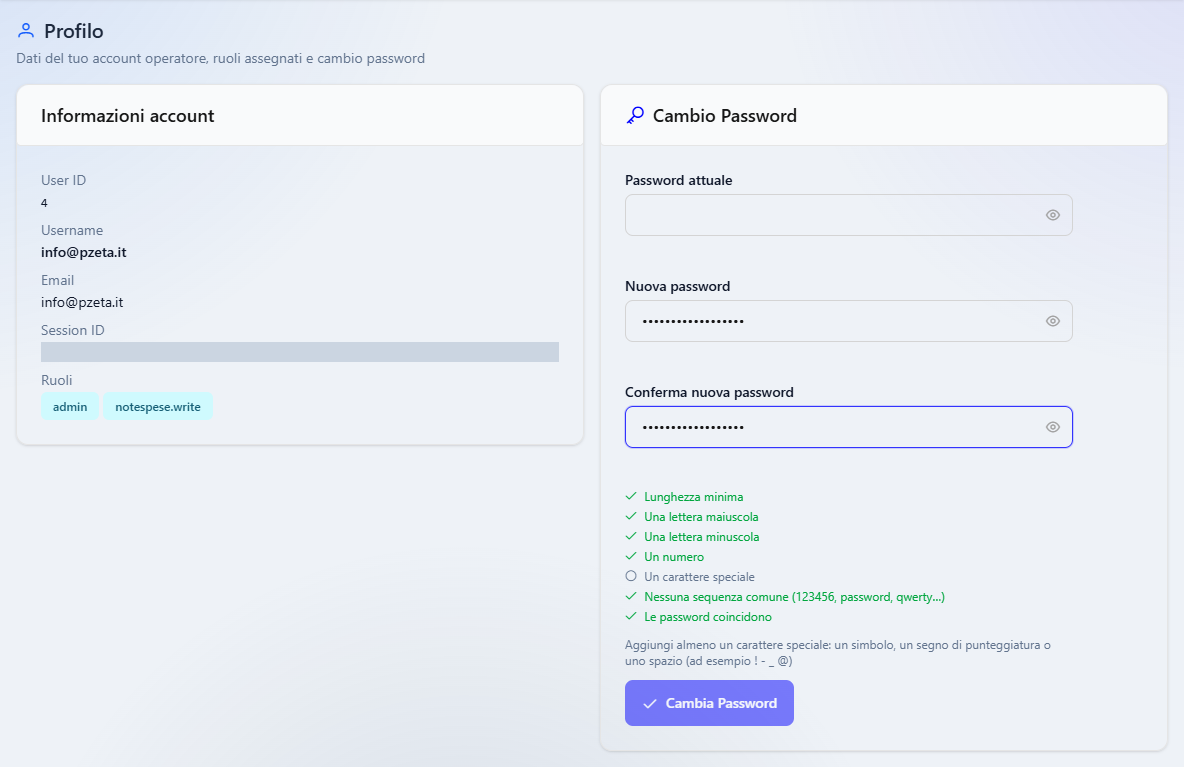Click the Session ID label
The height and width of the screenshot is (767, 1184).
pos(72,330)
